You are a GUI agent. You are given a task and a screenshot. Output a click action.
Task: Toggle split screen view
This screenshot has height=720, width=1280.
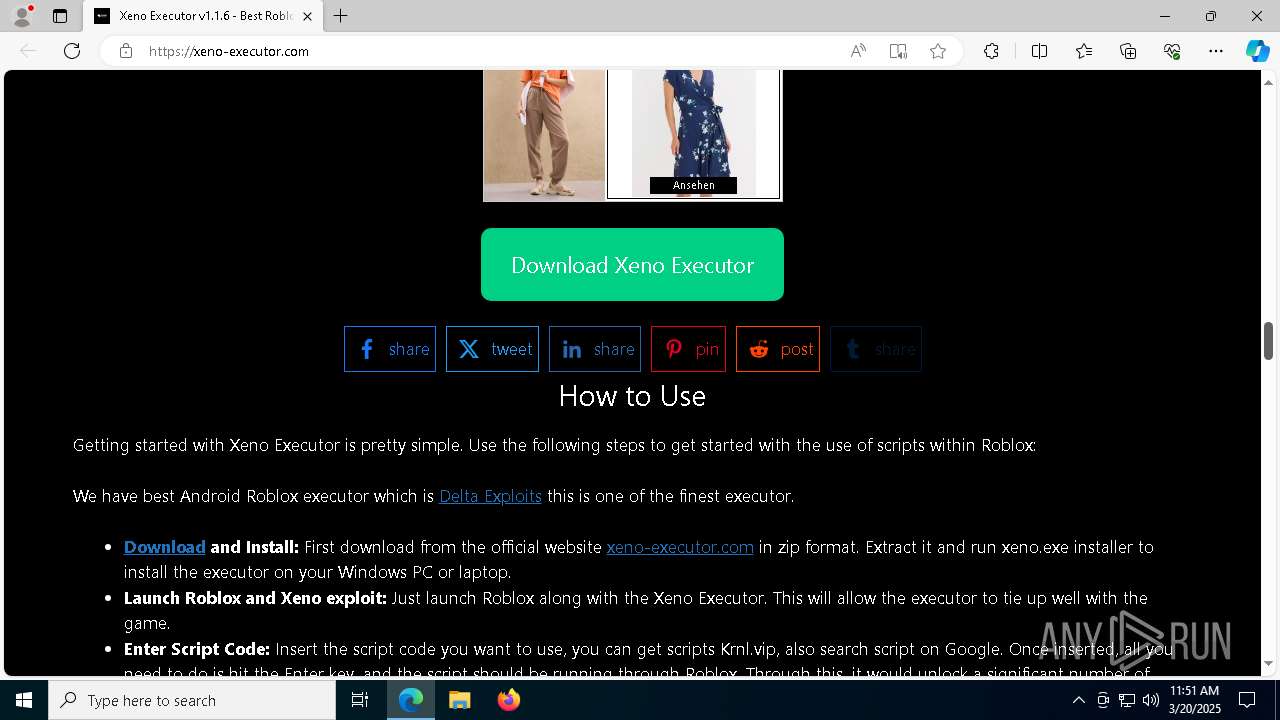click(1039, 51)
